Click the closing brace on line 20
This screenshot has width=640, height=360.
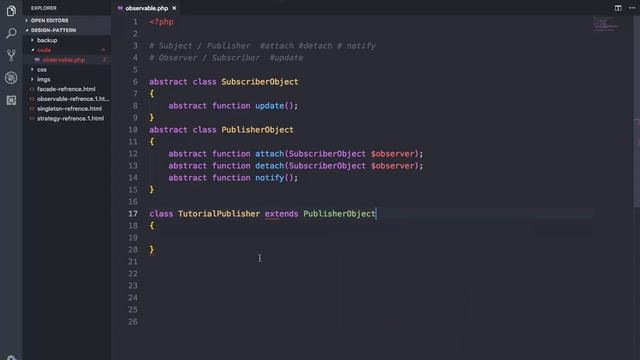coord(152,249)
